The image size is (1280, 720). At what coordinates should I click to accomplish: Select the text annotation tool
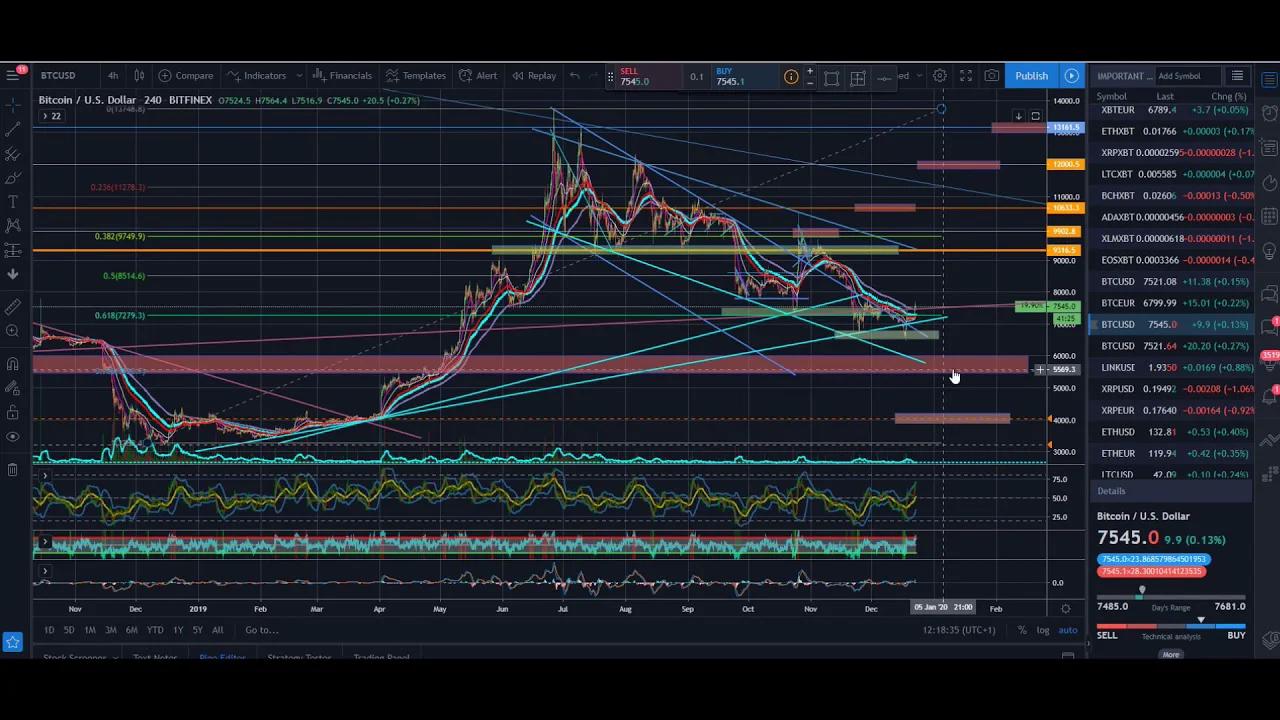pos(13,202)
